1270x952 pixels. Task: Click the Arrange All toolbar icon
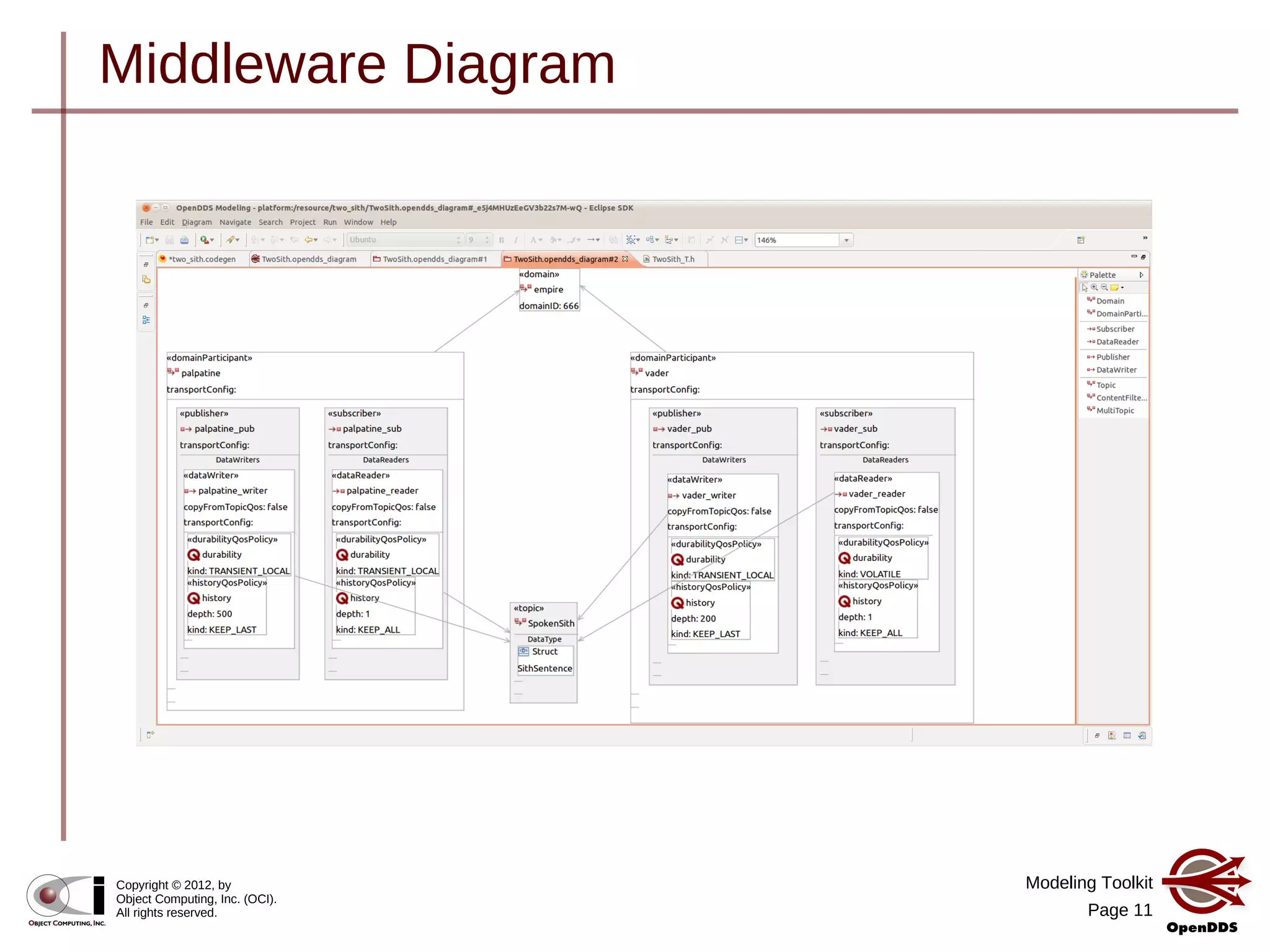coord(649,240)
